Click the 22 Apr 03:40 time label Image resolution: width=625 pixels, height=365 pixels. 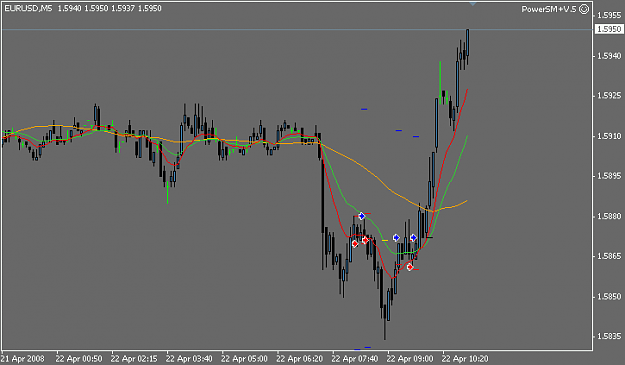click(189, 359)
